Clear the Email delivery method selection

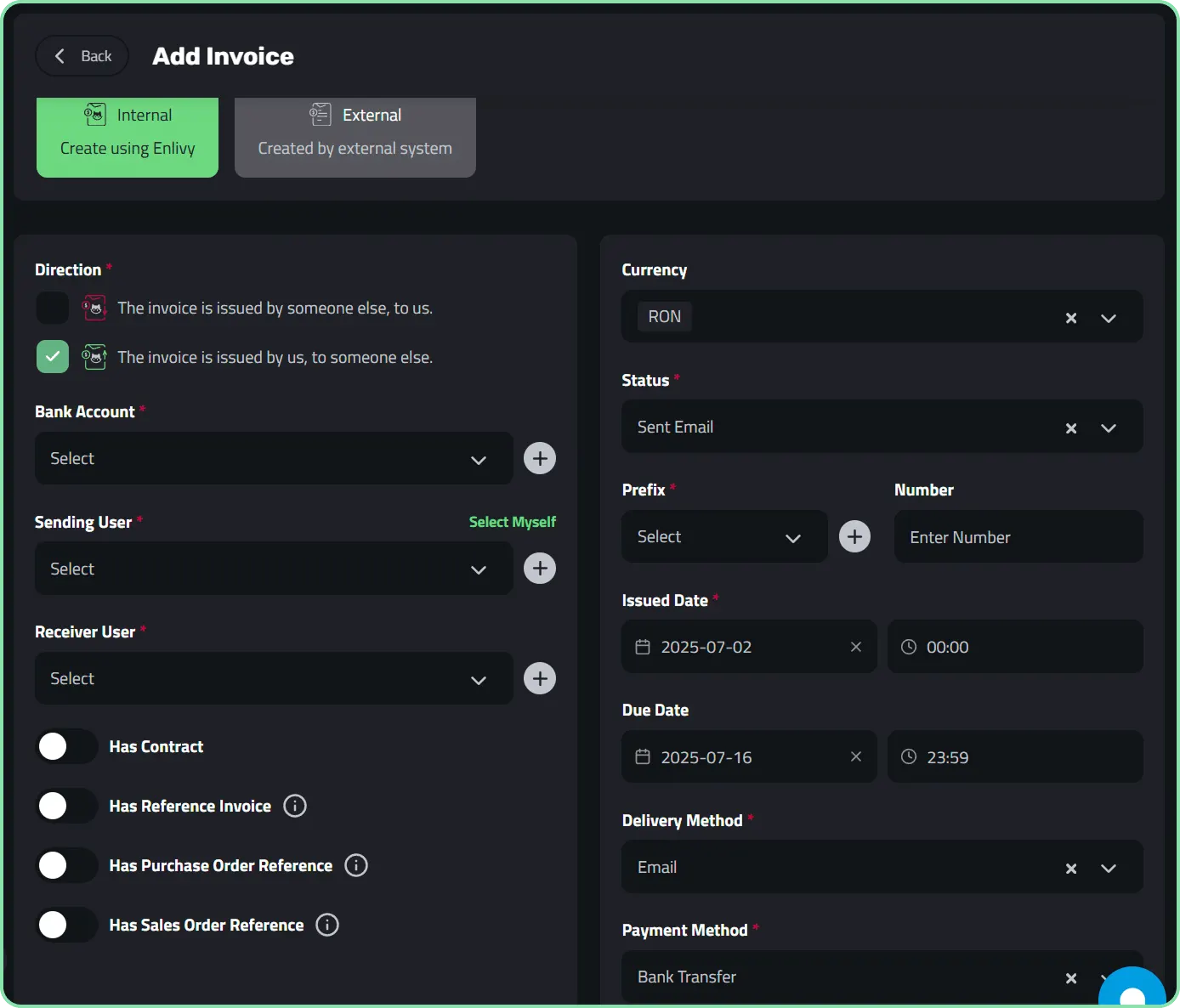point(1071,869)
